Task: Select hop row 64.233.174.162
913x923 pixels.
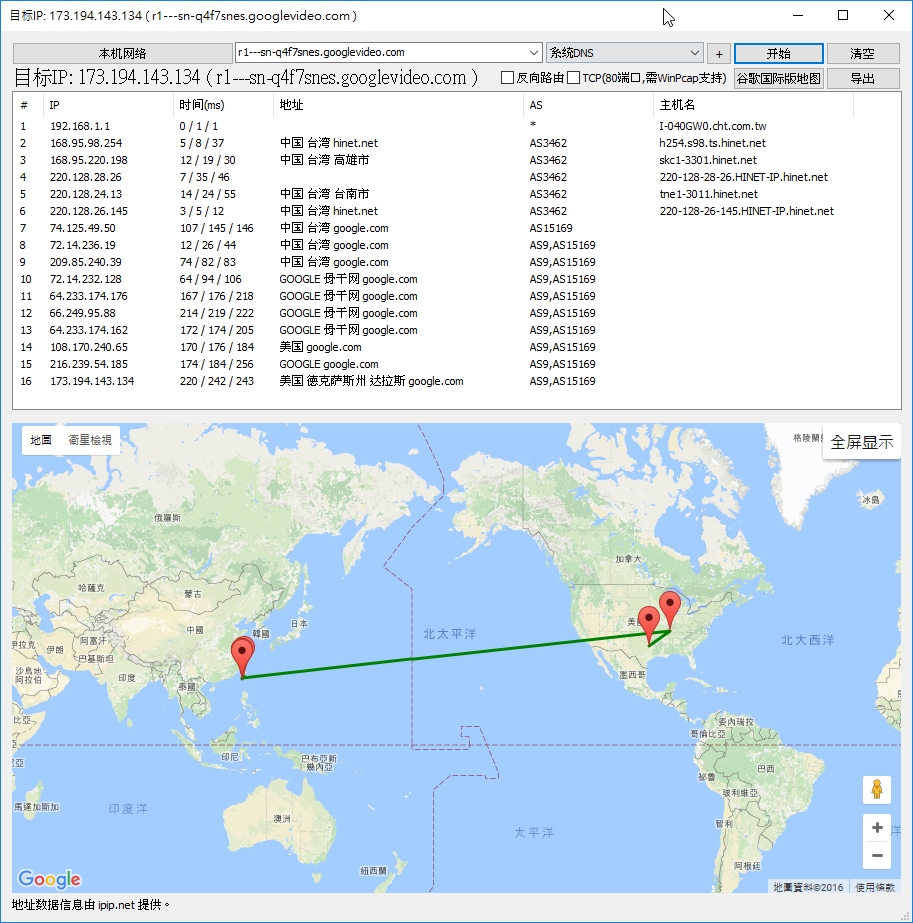Action: pos(456,331)
